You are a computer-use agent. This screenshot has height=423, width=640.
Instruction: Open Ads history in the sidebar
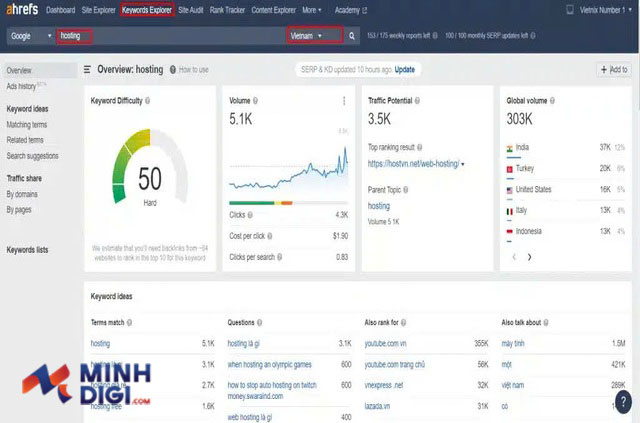pyautogui.click(x=21, y=86)
